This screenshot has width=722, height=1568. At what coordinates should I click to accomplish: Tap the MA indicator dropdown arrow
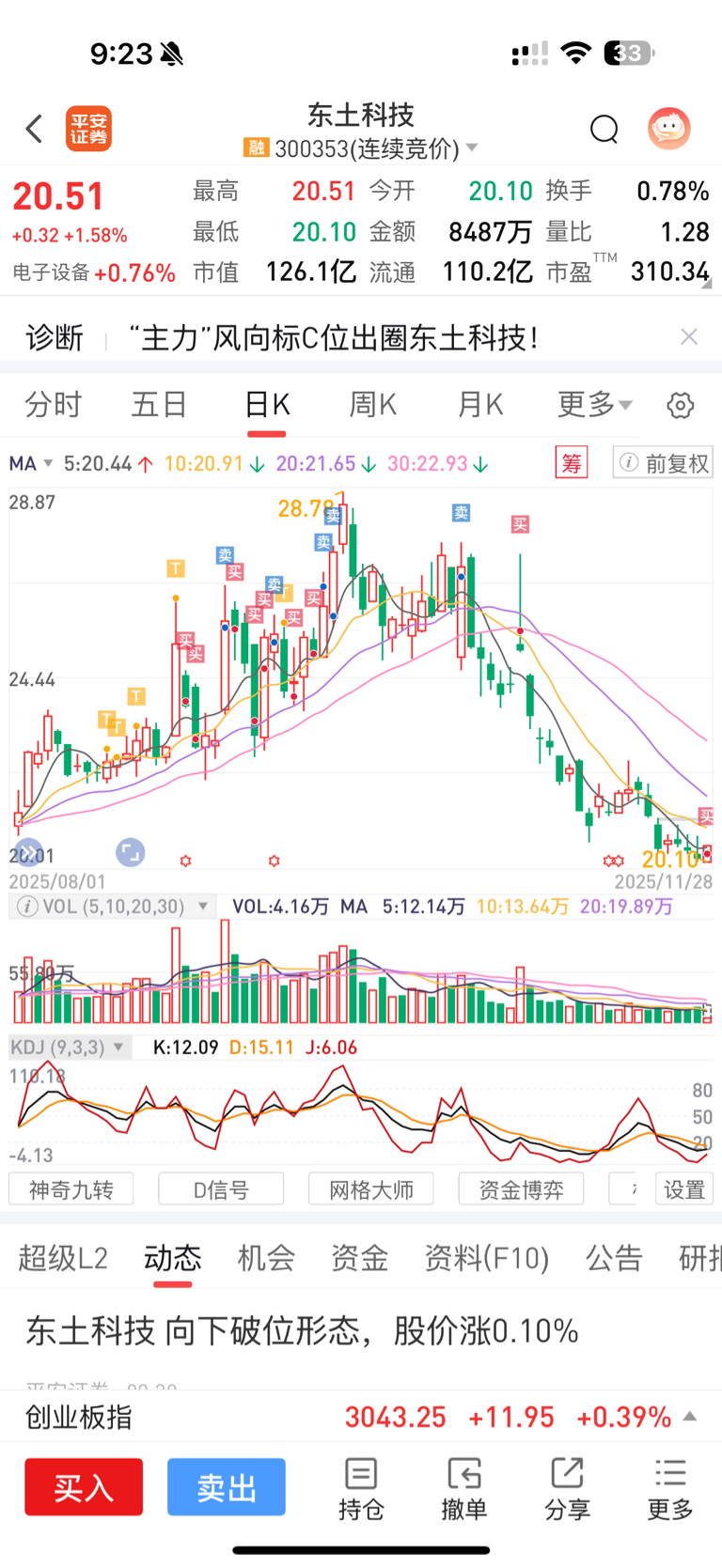point(46,464)
